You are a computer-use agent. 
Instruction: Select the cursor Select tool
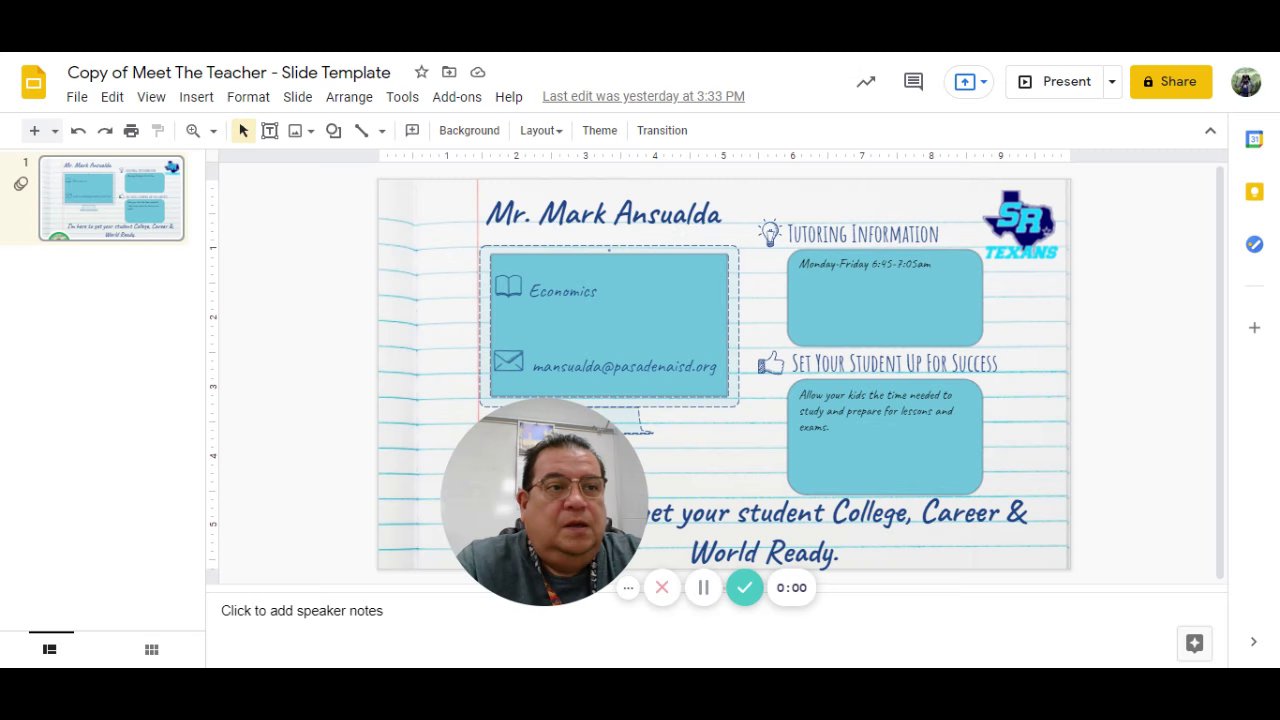243,131
